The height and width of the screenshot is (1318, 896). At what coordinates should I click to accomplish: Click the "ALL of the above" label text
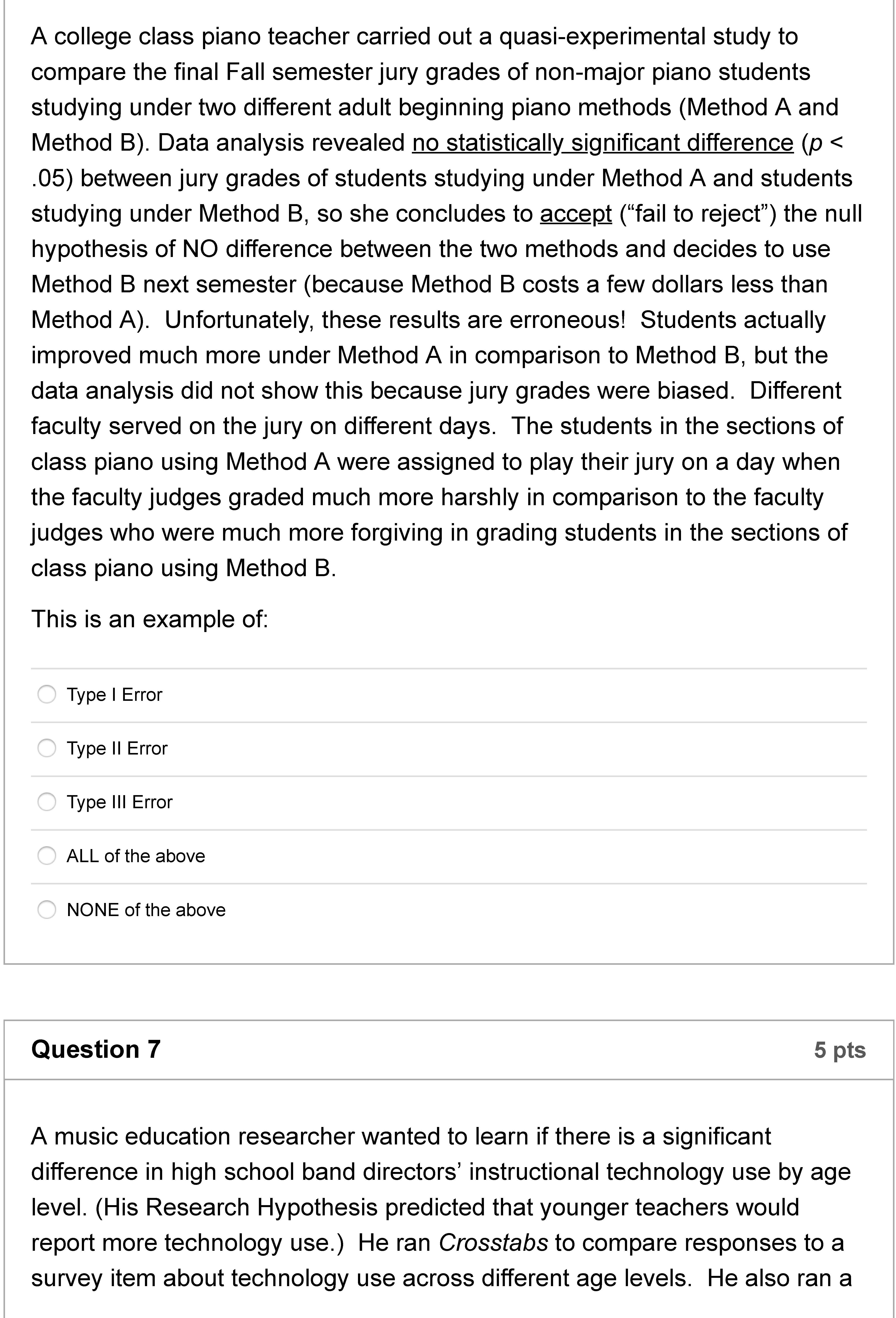pyautogui.click(x=136, y=856)
